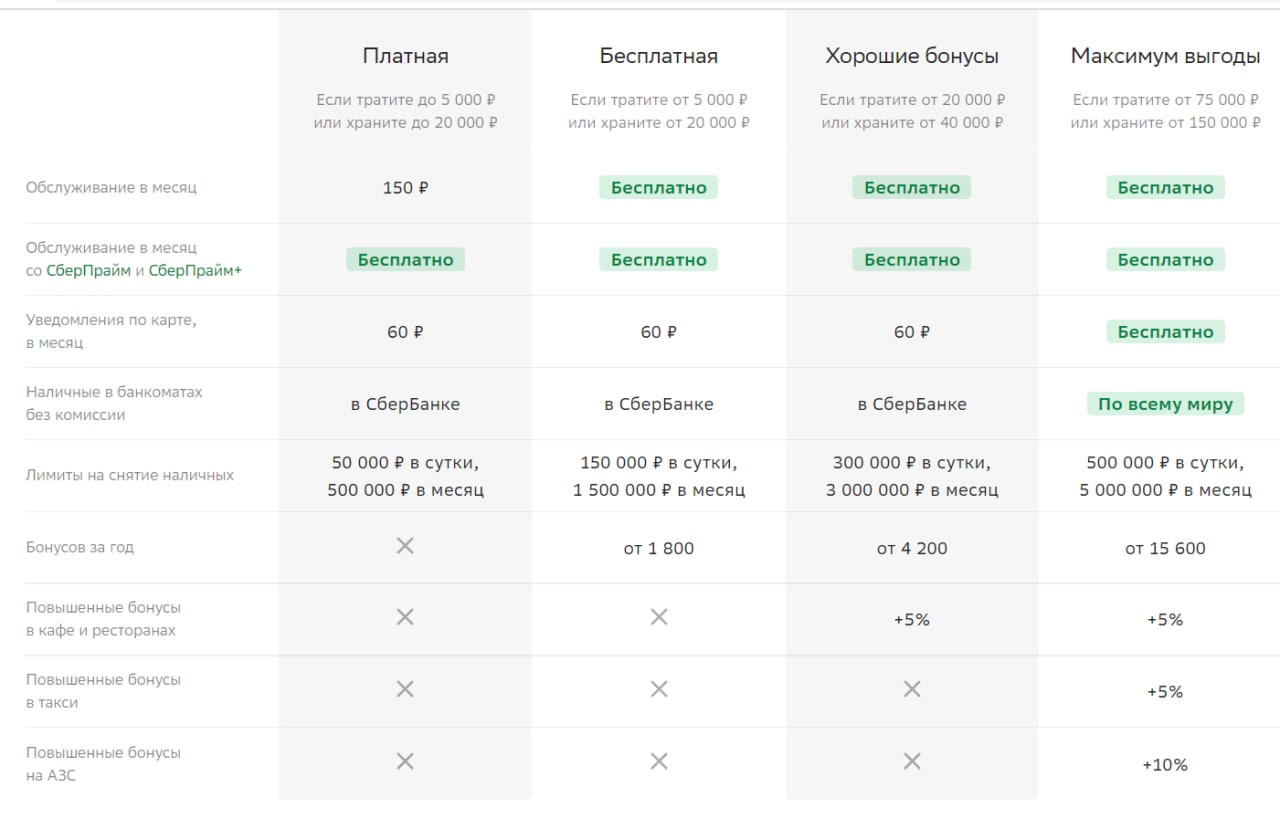The image size is (1280, 819).
Task: Click Бесплатно notifications badge under Максимум выгоды
Action: point(1165,332)
